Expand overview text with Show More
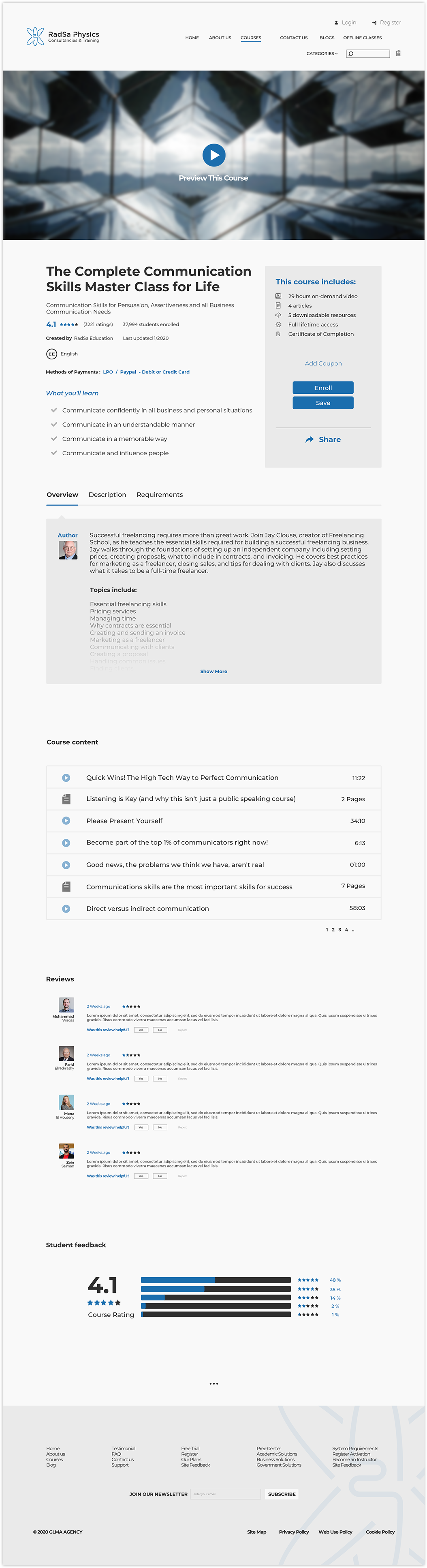427x1568 pixels. point(214,671)
